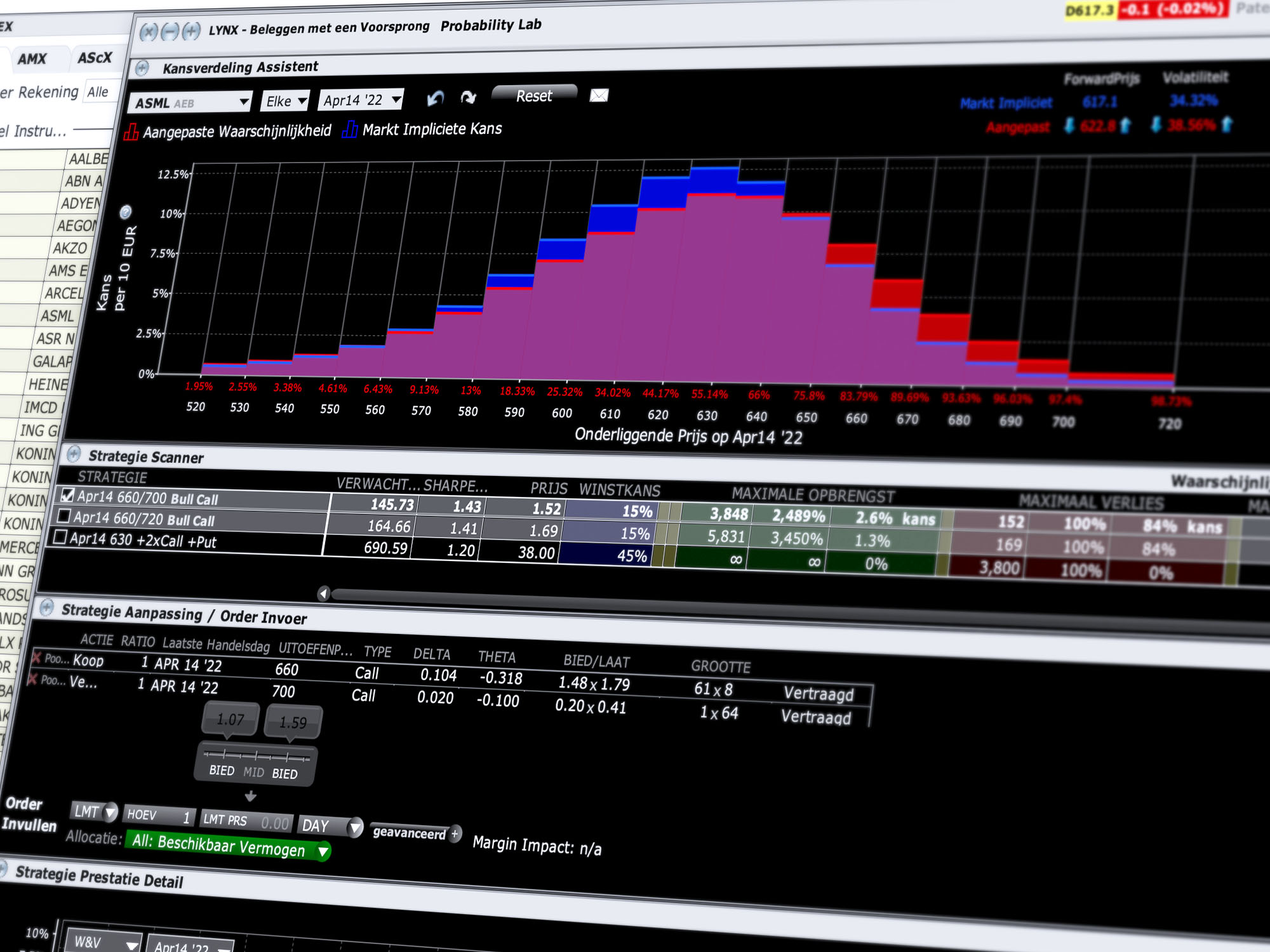Select ASML in the background stock list
Viewport: 1270px width, 952px height.
coord(58,315)
